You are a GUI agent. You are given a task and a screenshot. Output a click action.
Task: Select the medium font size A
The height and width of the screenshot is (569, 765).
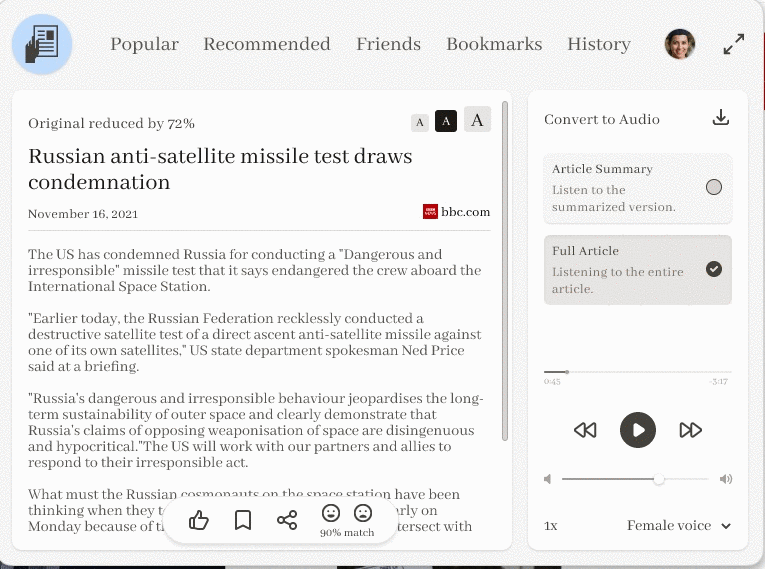point(446,121)
